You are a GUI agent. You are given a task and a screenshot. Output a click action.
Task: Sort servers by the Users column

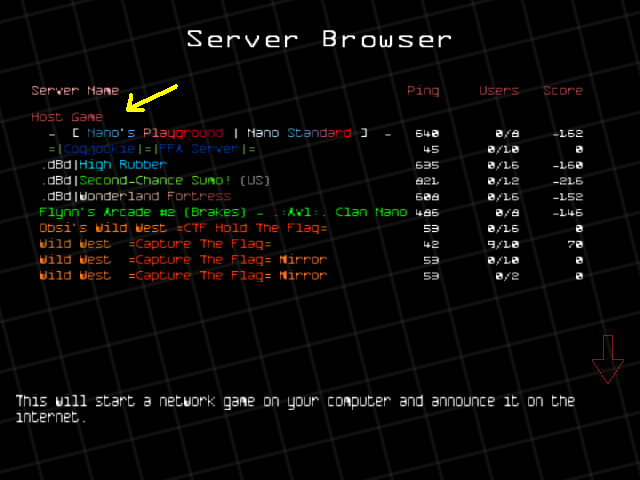(x=499, y=91)
